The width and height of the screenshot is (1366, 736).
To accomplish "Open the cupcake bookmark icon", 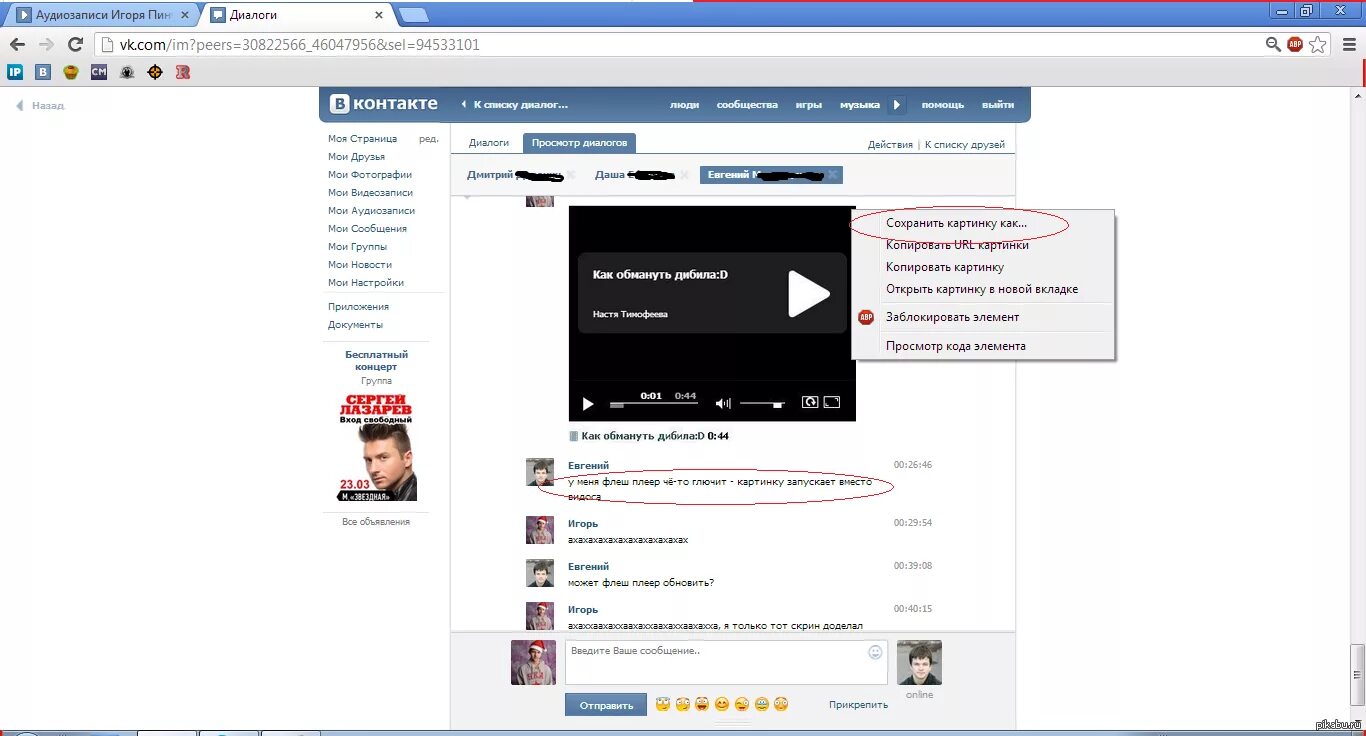I will click(x=71, y=72).
